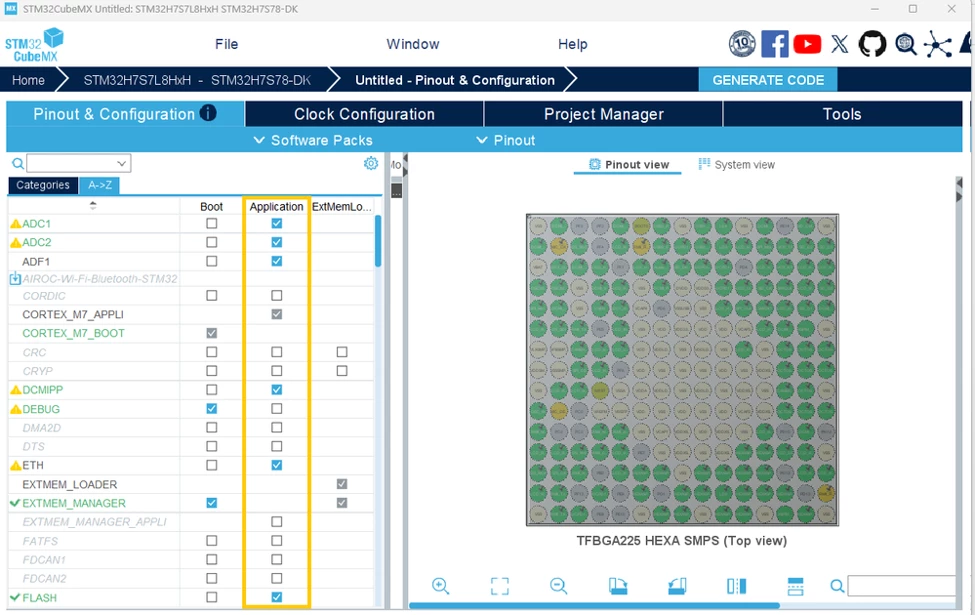Enable CRYP in the Application column
This screenshot has width=975, height=615.
tap(277, 371)
